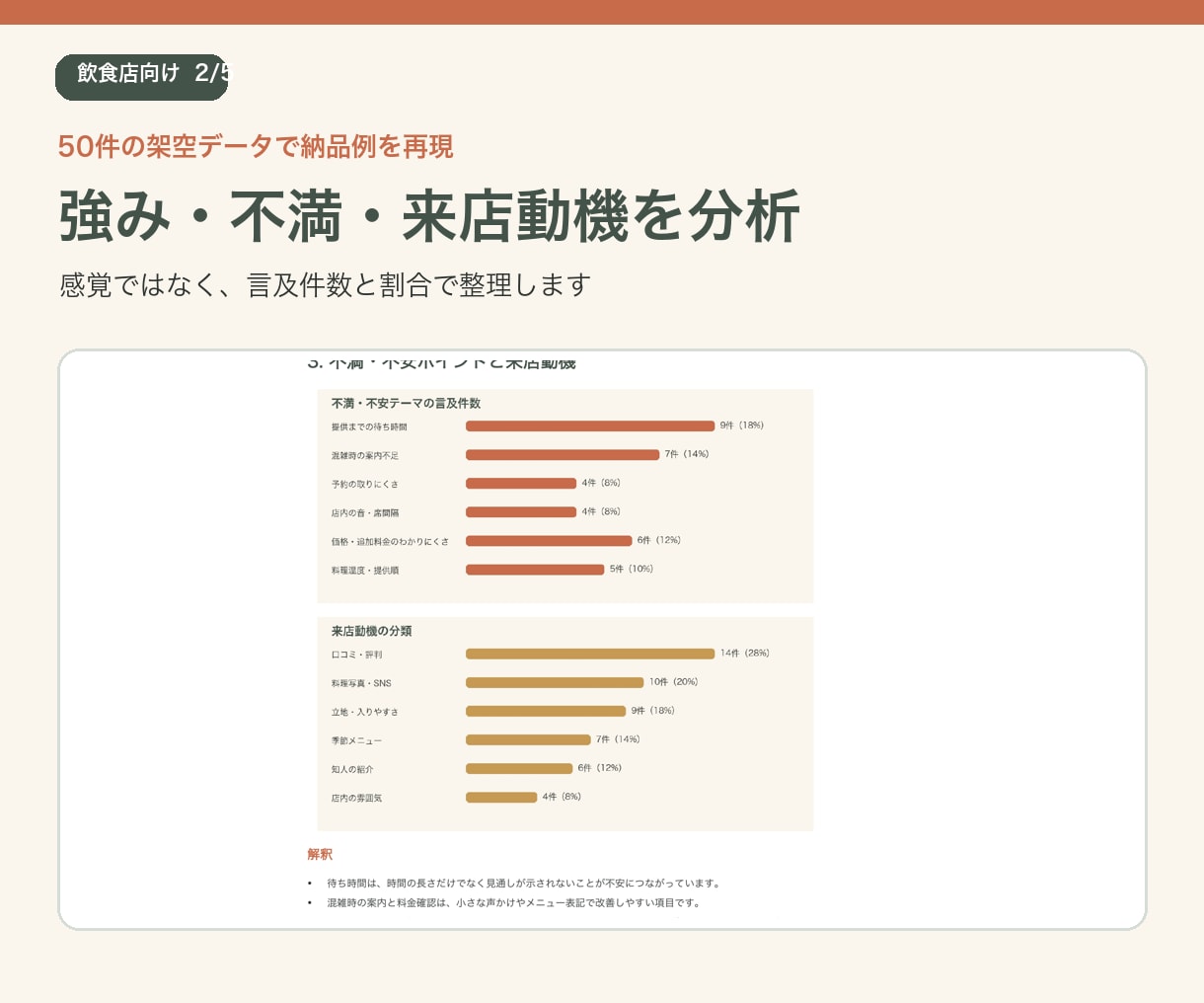
Task: Click the value 6件 (12%) beside 知人の紹介
Action: tap(600, 768)
